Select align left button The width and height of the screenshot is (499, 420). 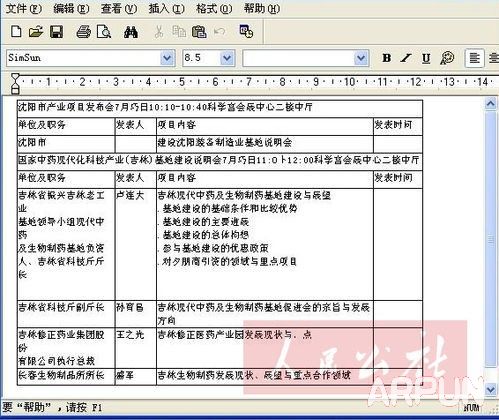pos(474,58)
